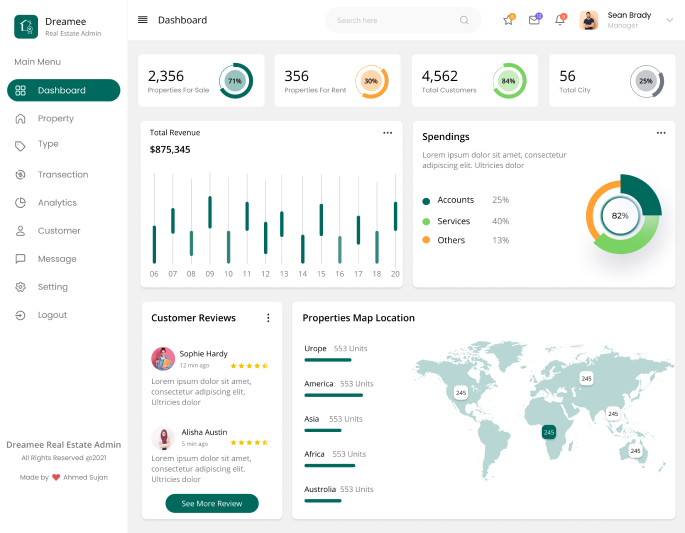Click the revenue bar for day 09
The width and height of the screenshot is (685, 533).
pos(210,212)
